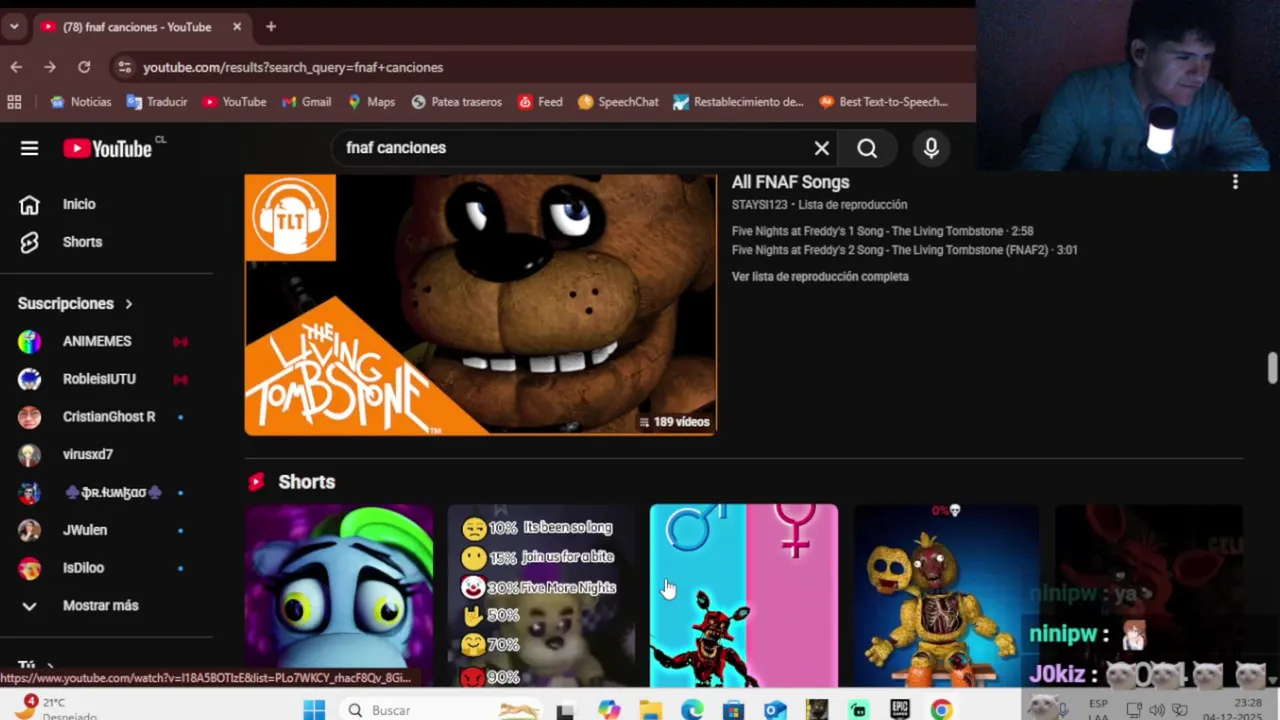Open Noticias bookmark
1280x720 pixels.
point(81,102)
